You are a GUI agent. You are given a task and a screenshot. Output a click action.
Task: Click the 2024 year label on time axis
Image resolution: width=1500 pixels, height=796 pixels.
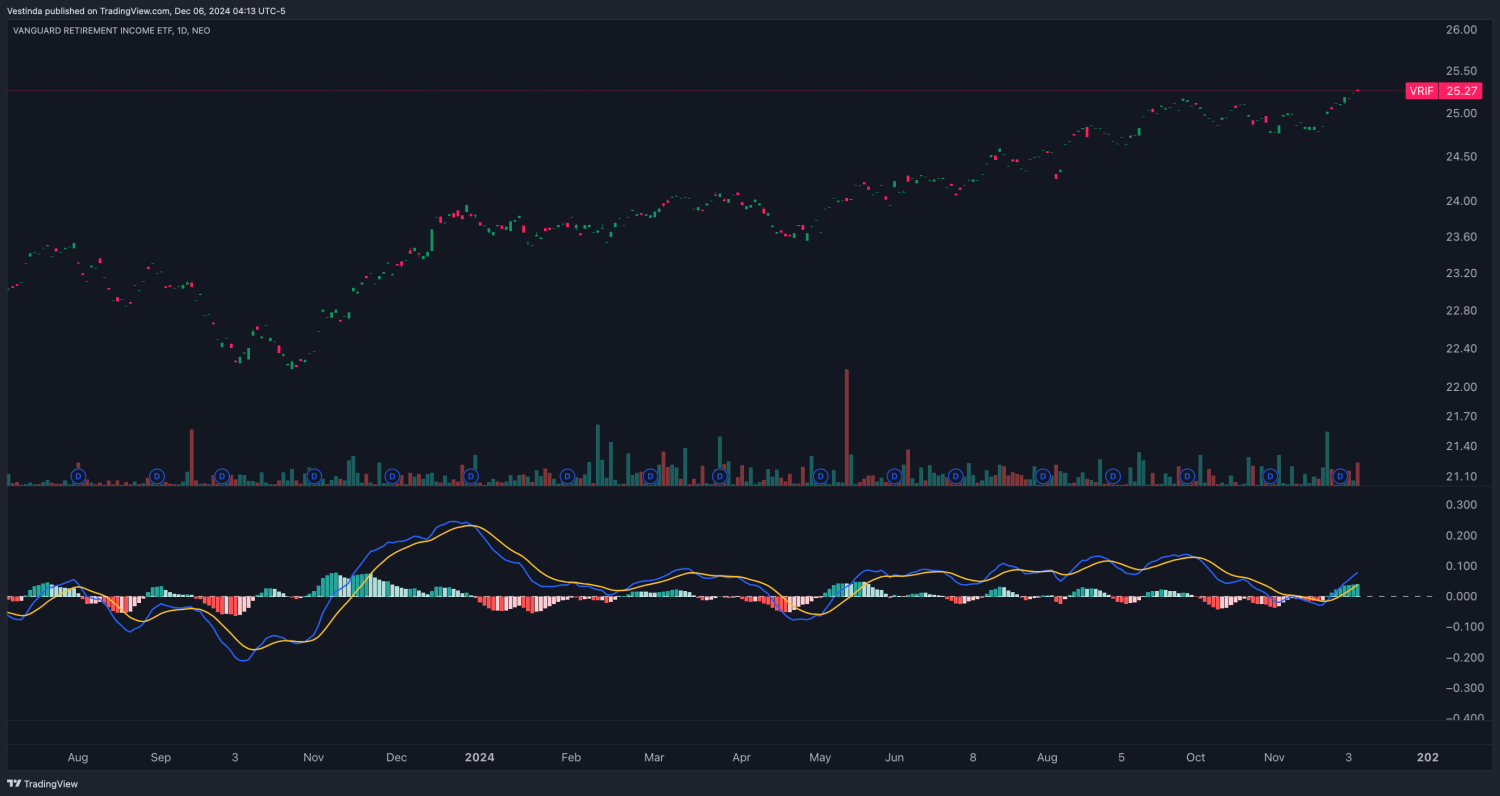point(479,758)
